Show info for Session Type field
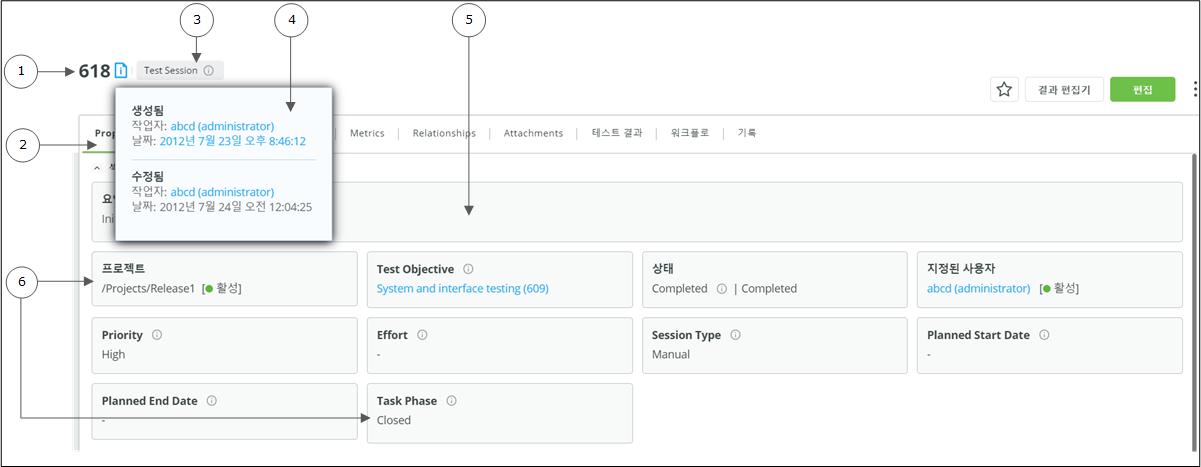Image resolution: width=1201 pixels, height=467 pixels. tap(735, 335)
